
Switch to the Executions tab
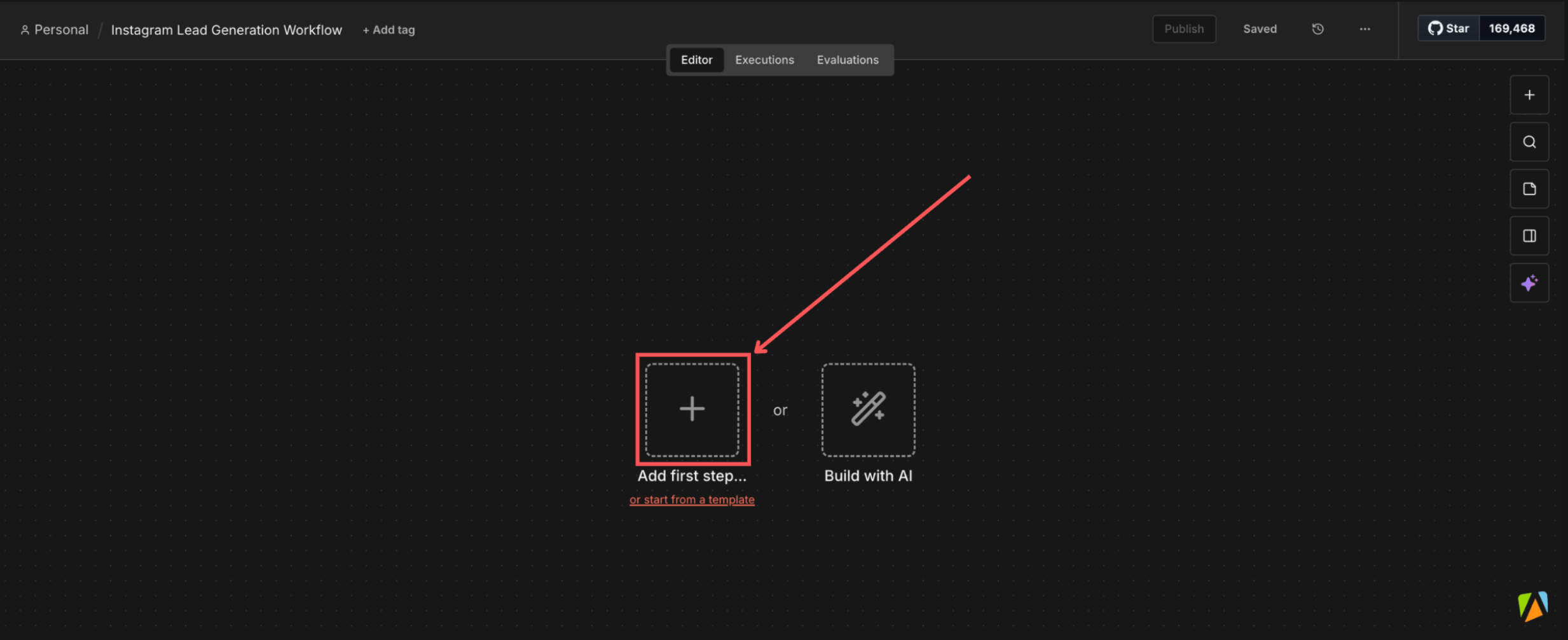pos(764,59)
